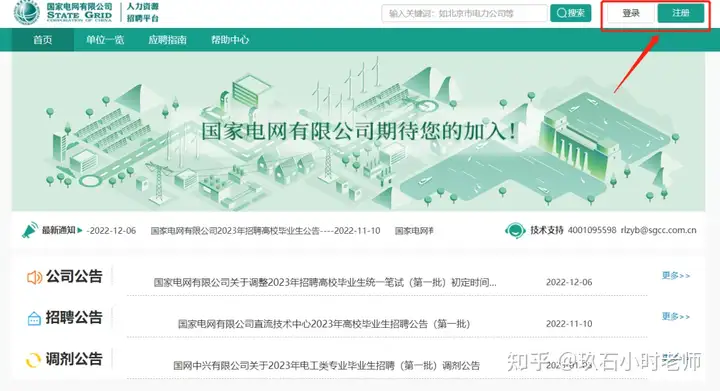Click the 注册 register button
This screenshot has width=720, height=391.
pos(681,13)
